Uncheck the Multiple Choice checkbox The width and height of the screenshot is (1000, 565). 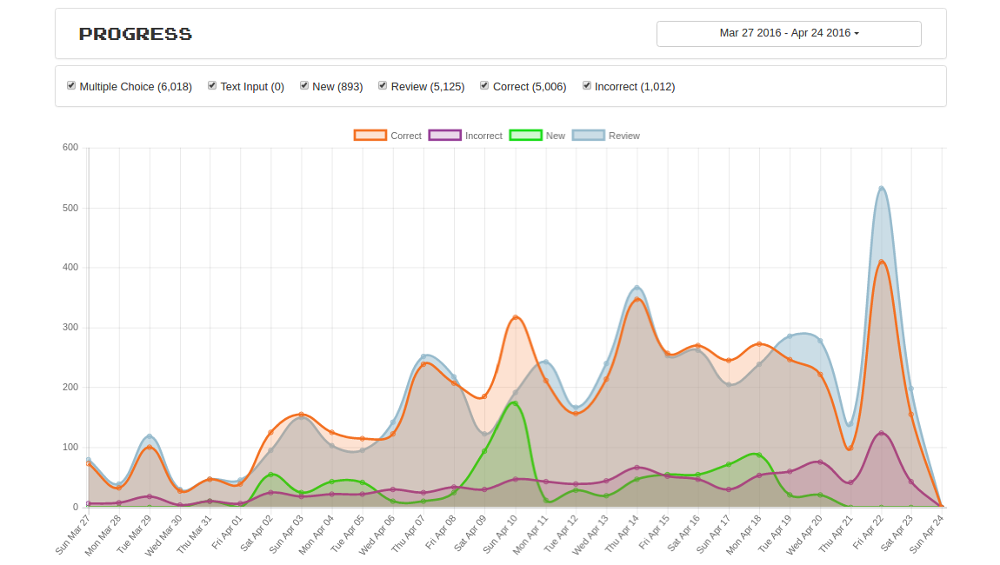71,86
